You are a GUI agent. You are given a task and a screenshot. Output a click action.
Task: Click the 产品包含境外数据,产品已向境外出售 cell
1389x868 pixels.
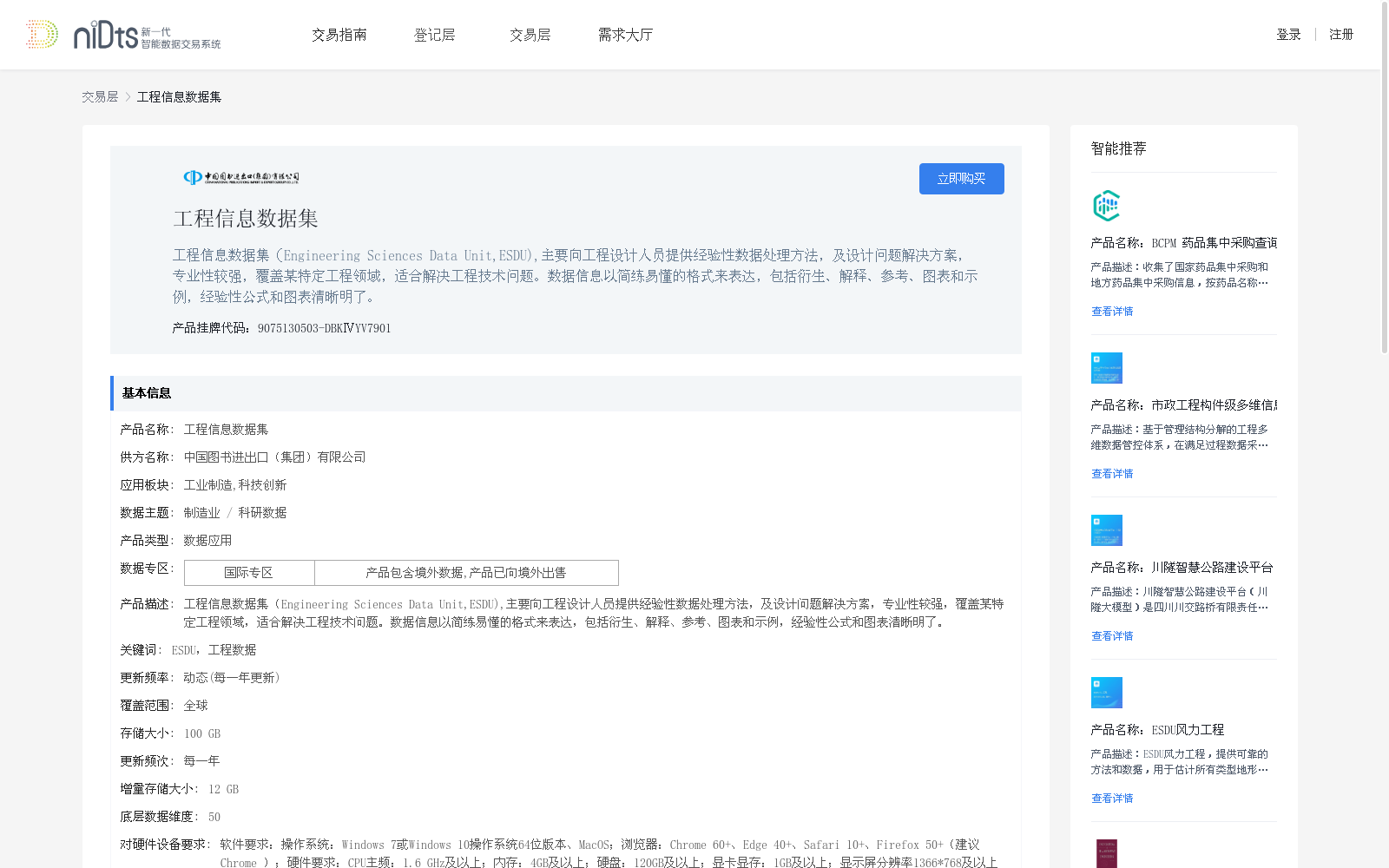point(466,573)
